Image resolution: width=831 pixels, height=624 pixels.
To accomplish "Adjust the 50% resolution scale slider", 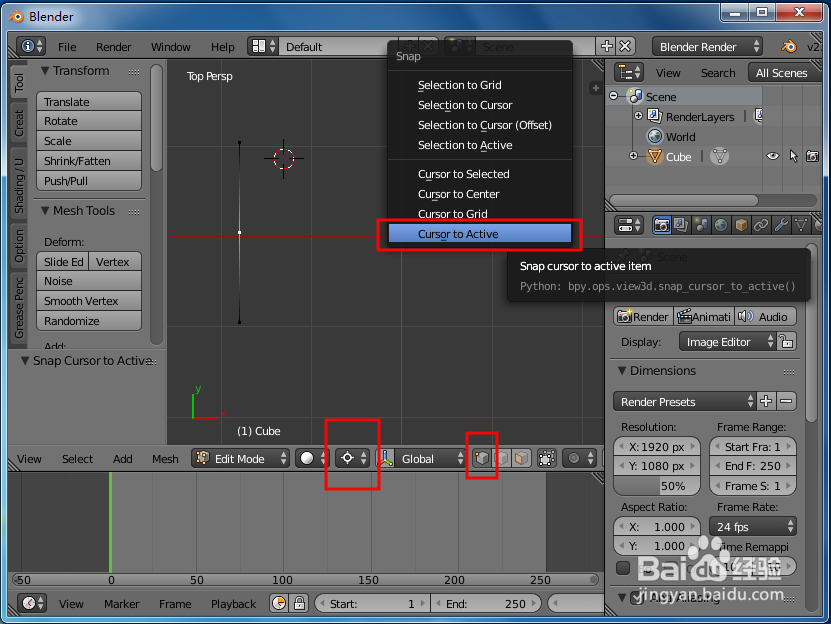I will 657,486.
